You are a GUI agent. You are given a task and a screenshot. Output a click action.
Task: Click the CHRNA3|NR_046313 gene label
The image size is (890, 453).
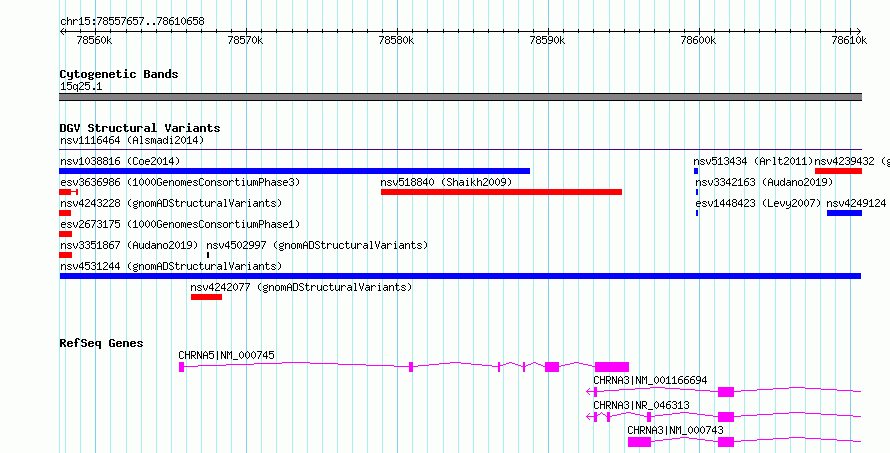641,405
